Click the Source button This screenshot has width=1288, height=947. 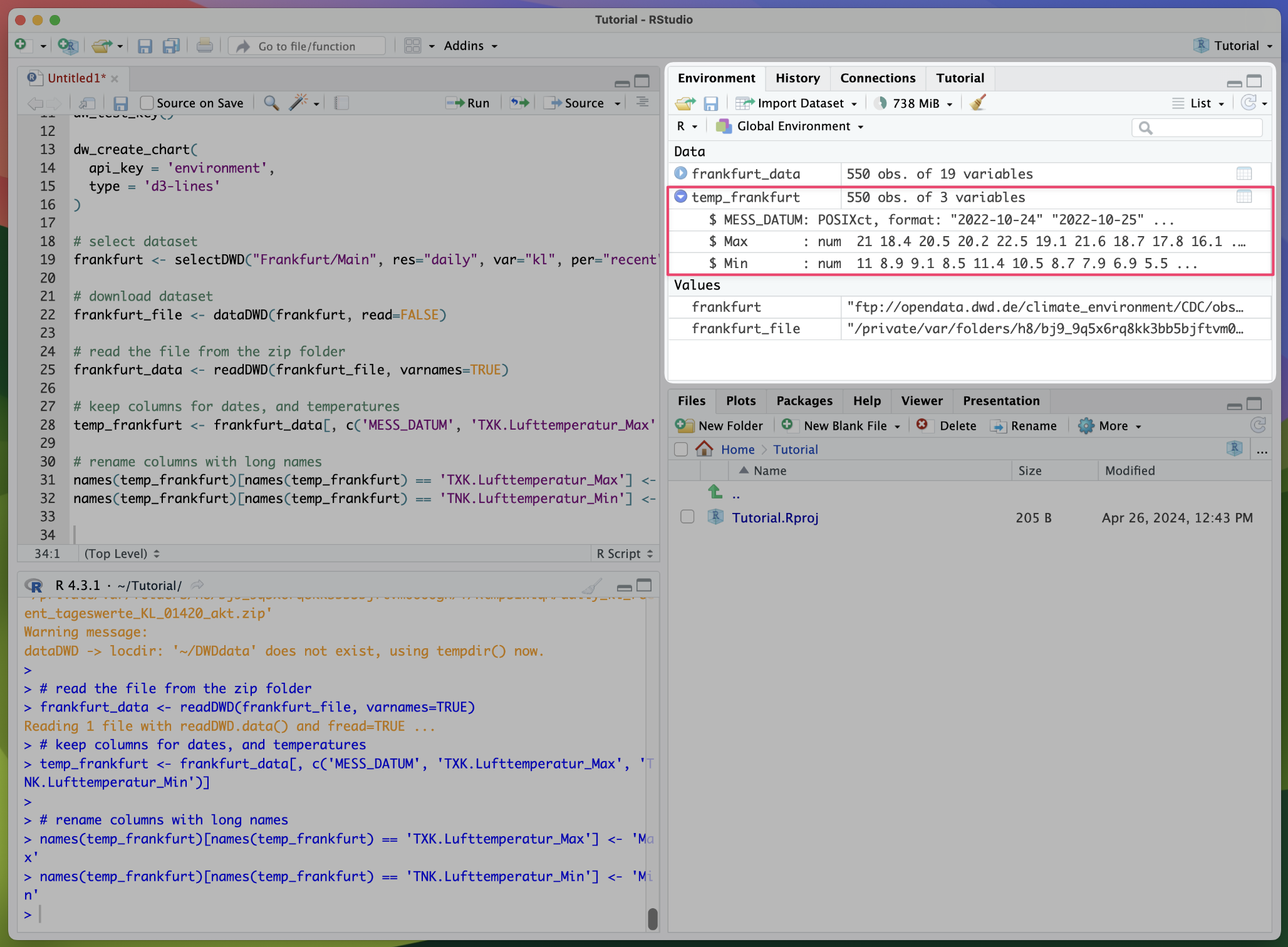pyautogui.click(x=575, y=103)
